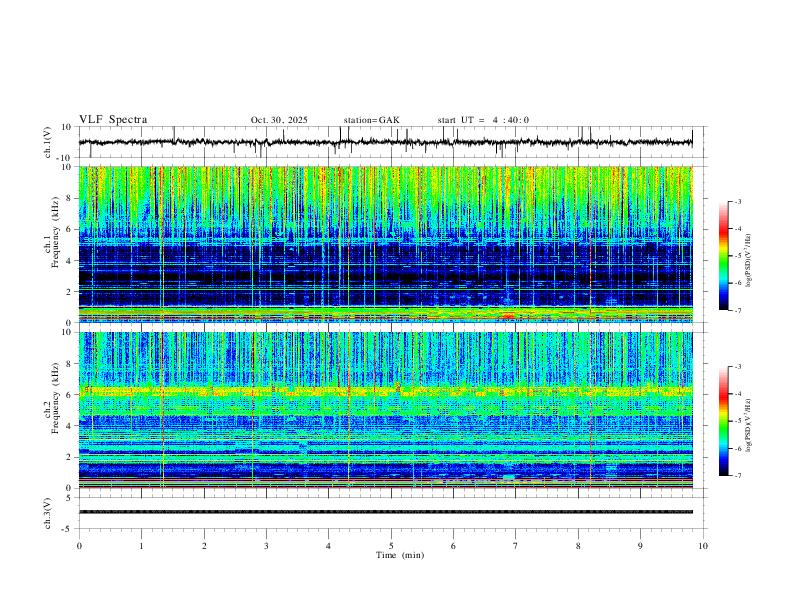Click the 'VLF Spectra' title text

point(113,120)
